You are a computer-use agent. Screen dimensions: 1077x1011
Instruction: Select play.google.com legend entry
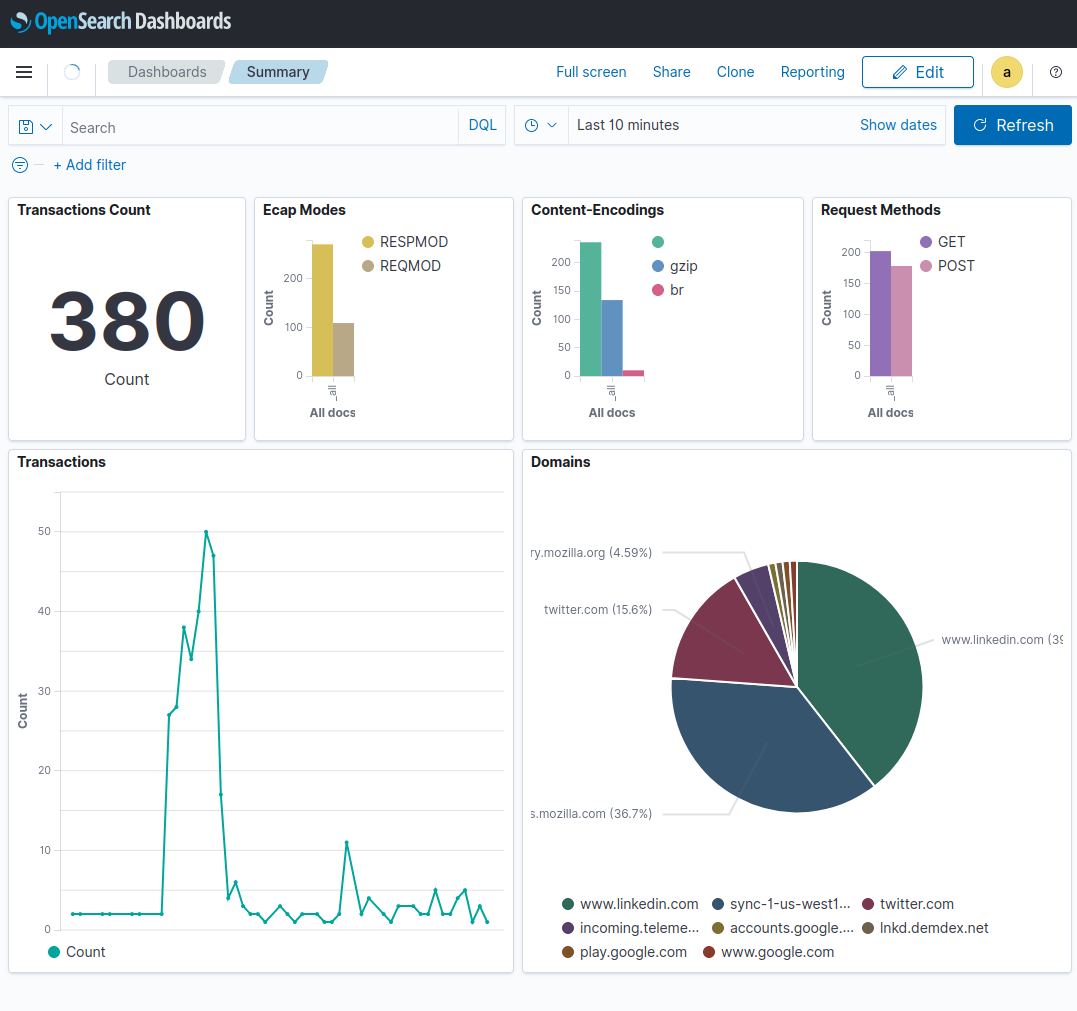pos(624,952)
